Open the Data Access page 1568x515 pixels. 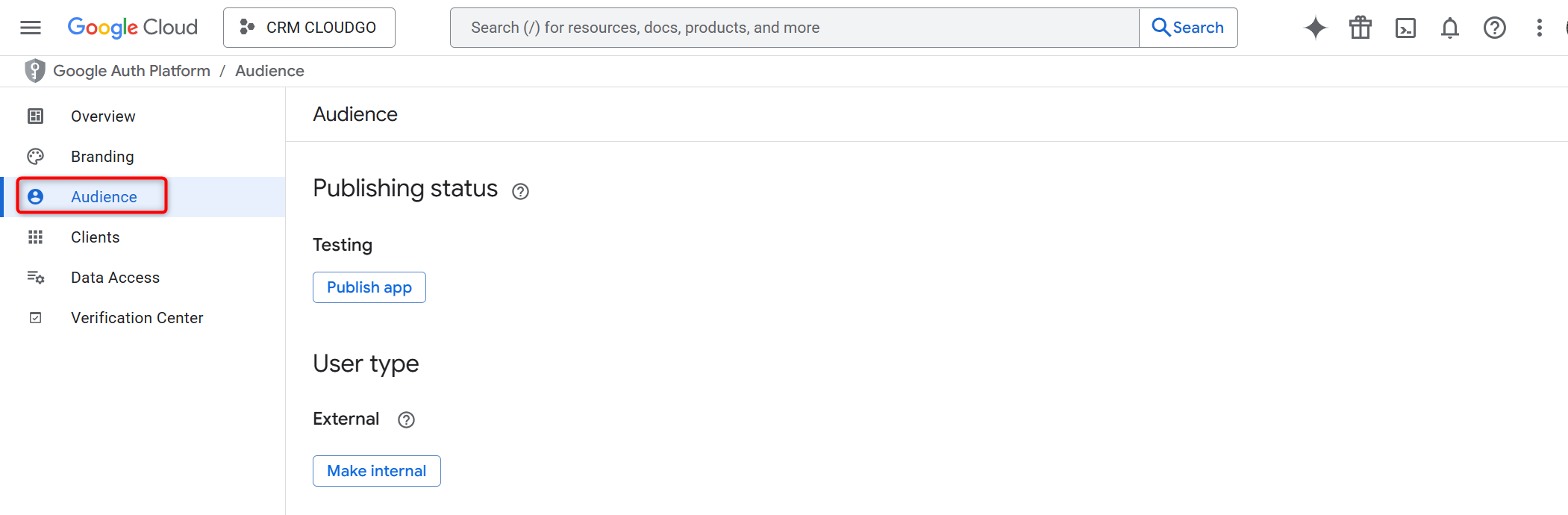coord(115,278)
